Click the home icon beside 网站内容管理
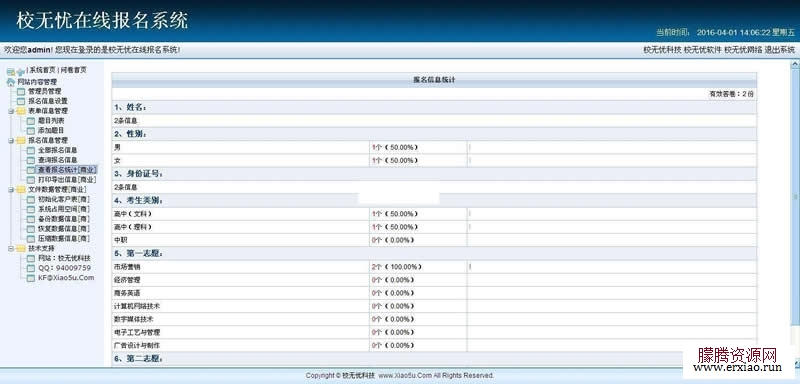This screenshot has height=384, width=800. pos(11,82)
